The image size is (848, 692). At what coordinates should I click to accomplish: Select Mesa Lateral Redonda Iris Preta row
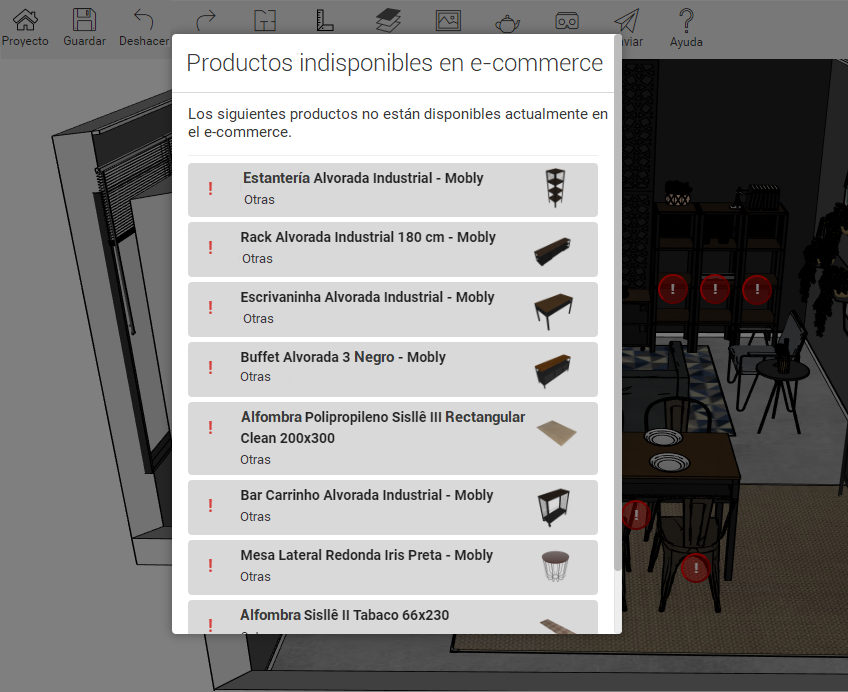393,567
